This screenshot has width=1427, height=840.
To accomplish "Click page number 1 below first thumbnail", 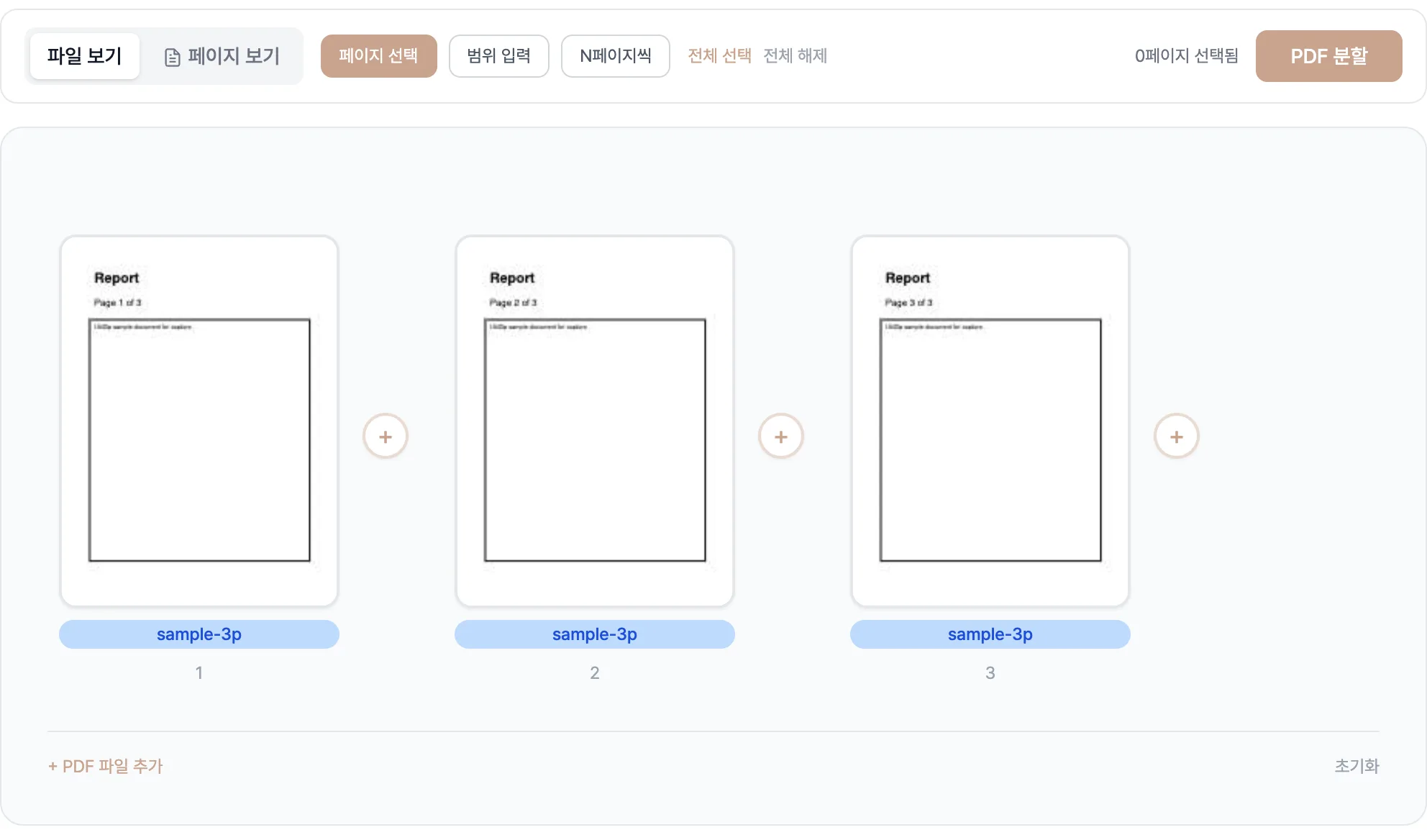I will coord(199,673).
